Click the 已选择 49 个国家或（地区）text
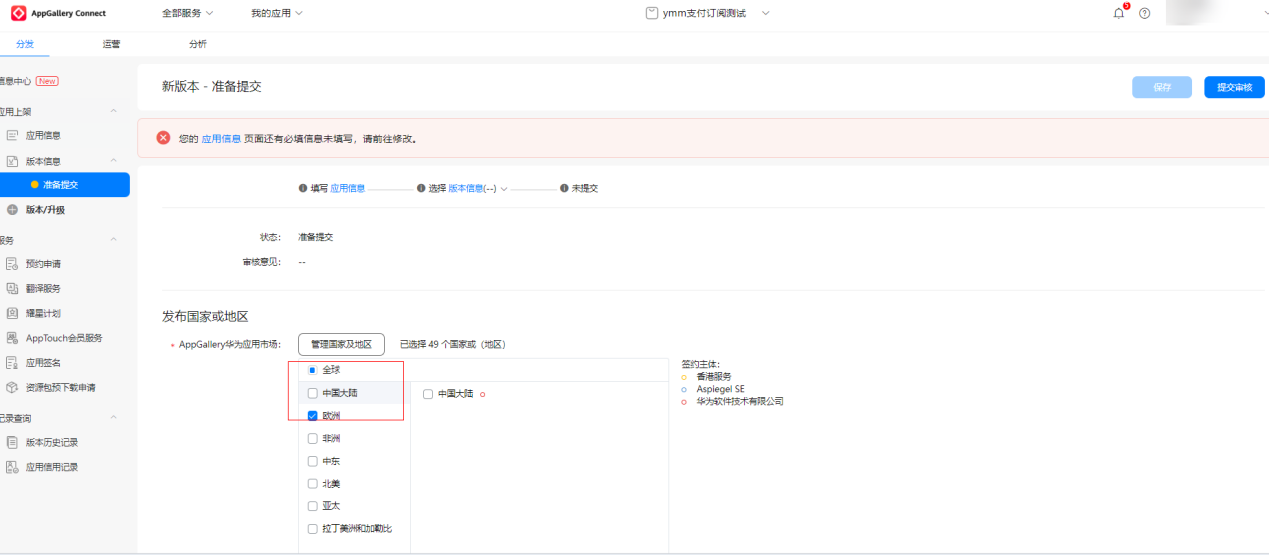This screenshot has height=555, width=1269. click(453, 344)
